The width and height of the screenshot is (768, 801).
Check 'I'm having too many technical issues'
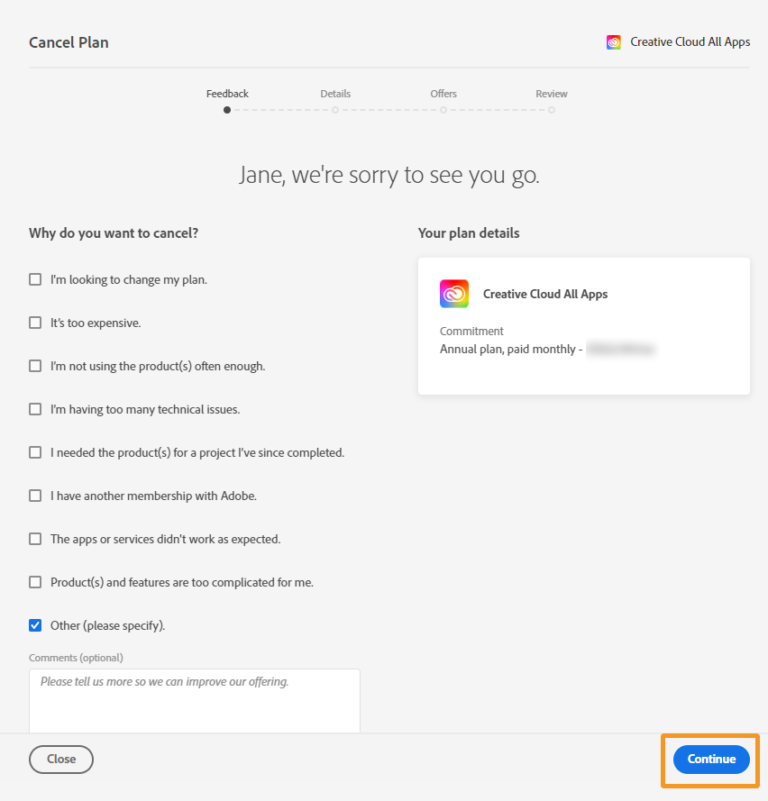[x=35, y=409]
